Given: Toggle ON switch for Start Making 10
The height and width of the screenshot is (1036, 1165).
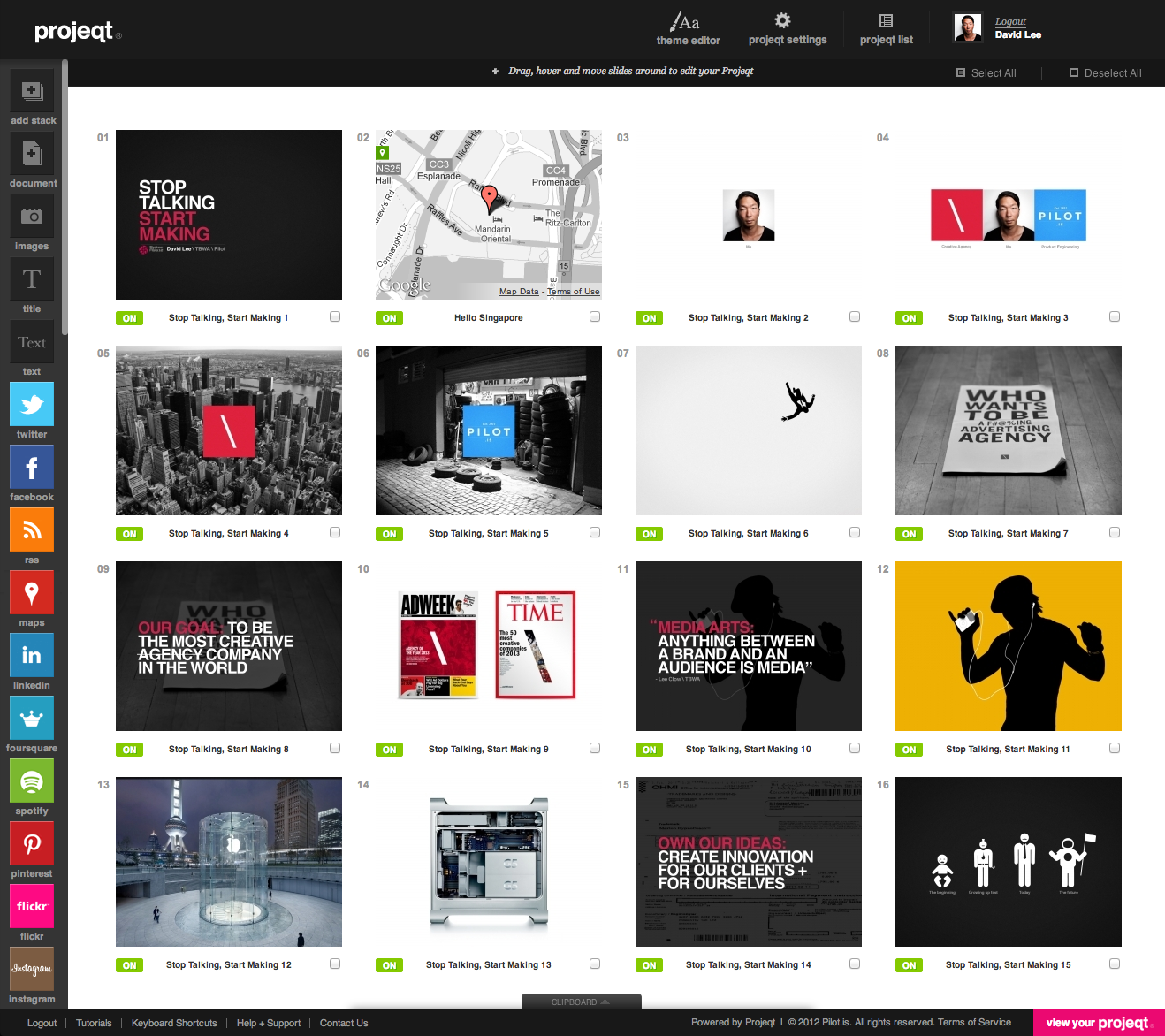Looking at the screenshot, I should coord(650,750).
